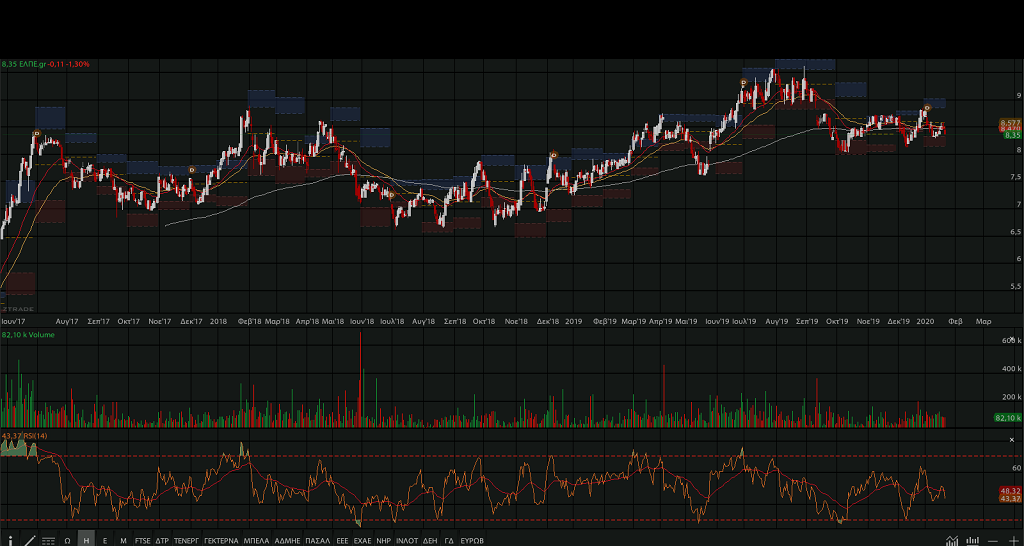Screen dimensions: 1024x546
Task: Switch to the FTSE symbol tab
Action: pos(143,539)
